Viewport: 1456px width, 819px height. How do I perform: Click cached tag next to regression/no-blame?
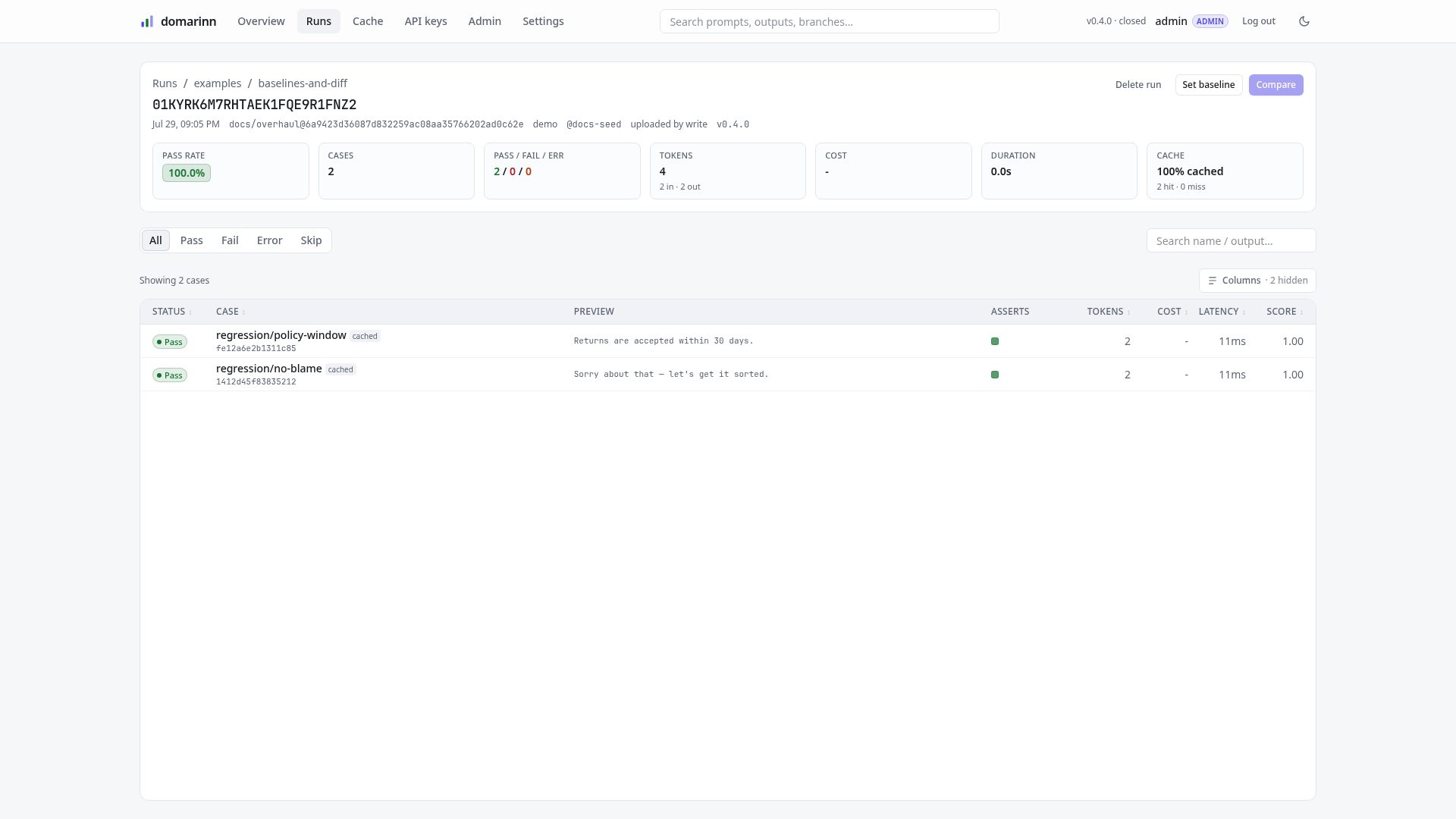point(340,369)
